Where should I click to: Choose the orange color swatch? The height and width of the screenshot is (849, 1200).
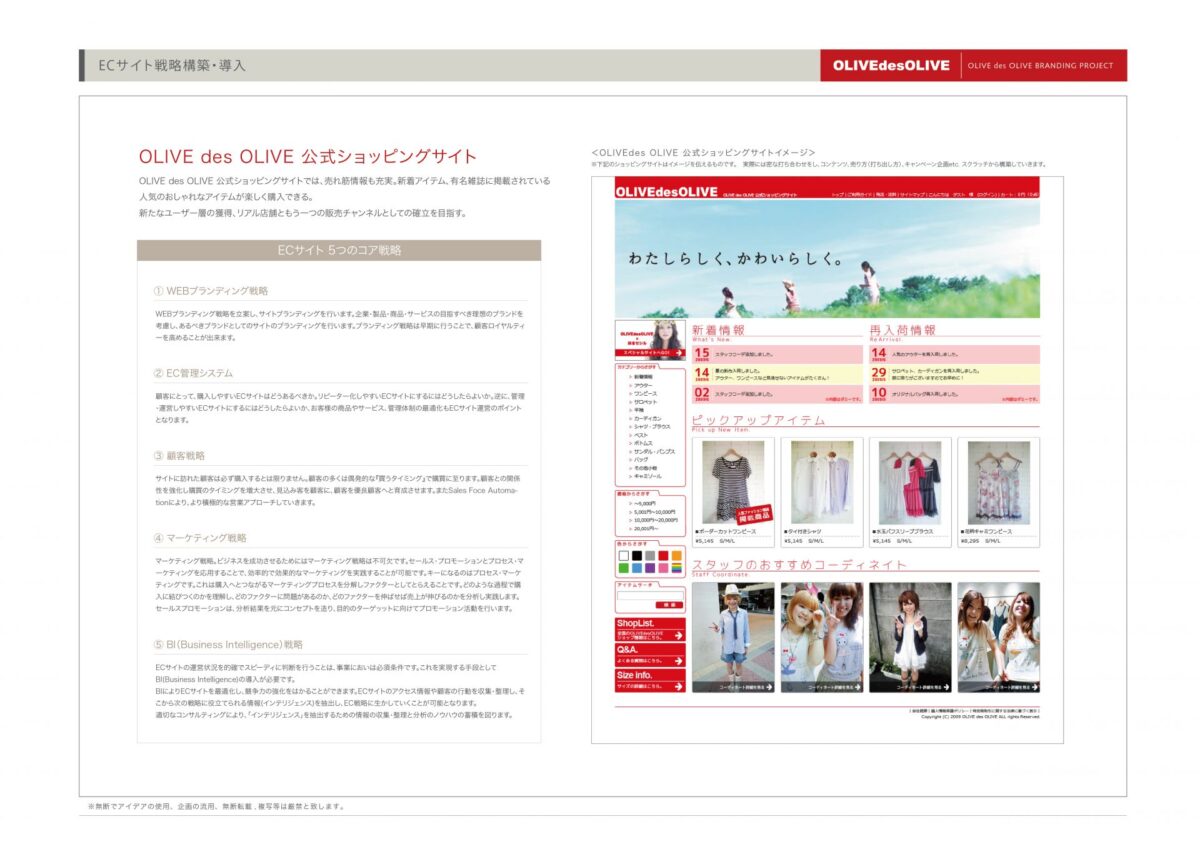677,555
